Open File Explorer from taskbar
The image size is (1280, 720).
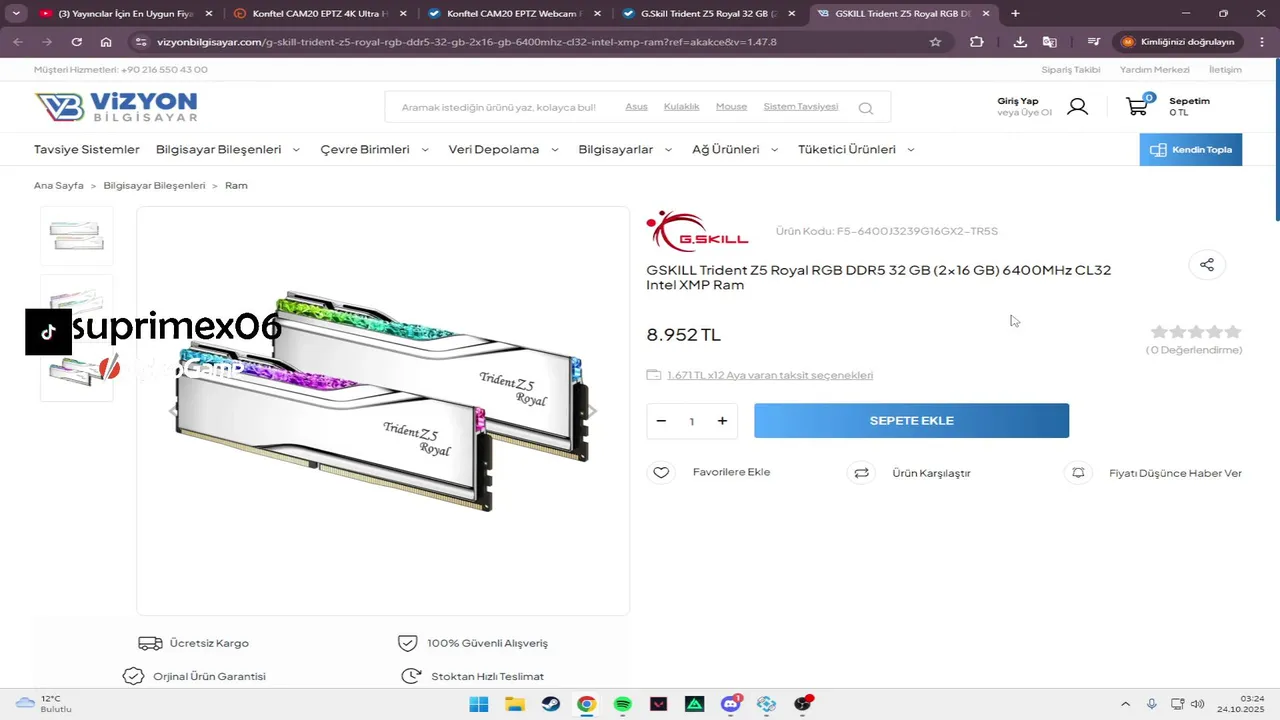click(x=515, y=704)
